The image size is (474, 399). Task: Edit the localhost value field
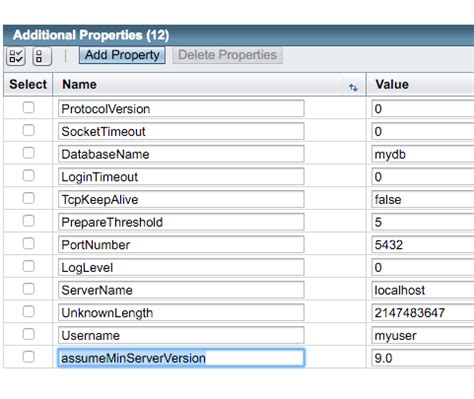423,290
